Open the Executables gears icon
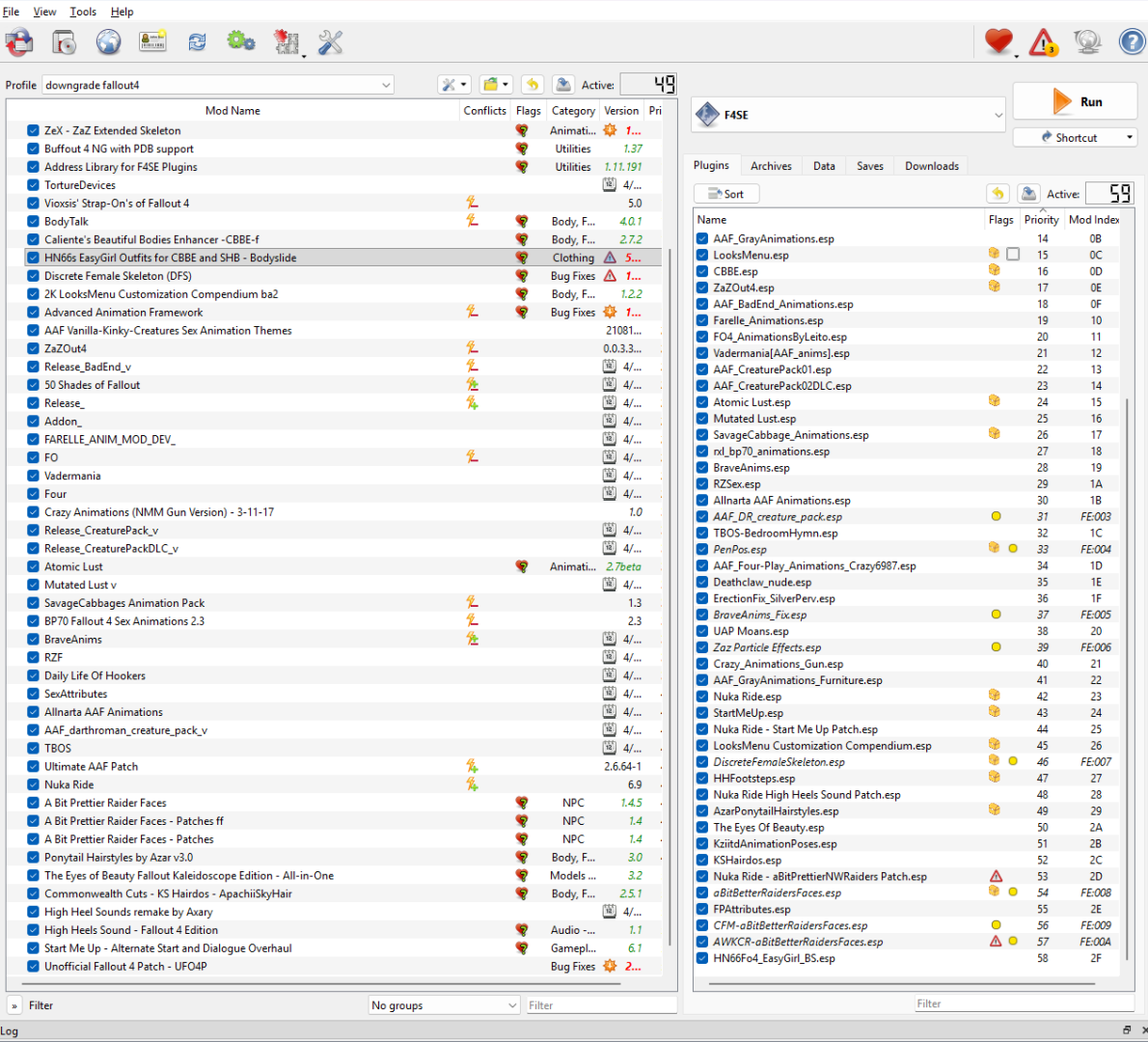 (x=240, y=41)
